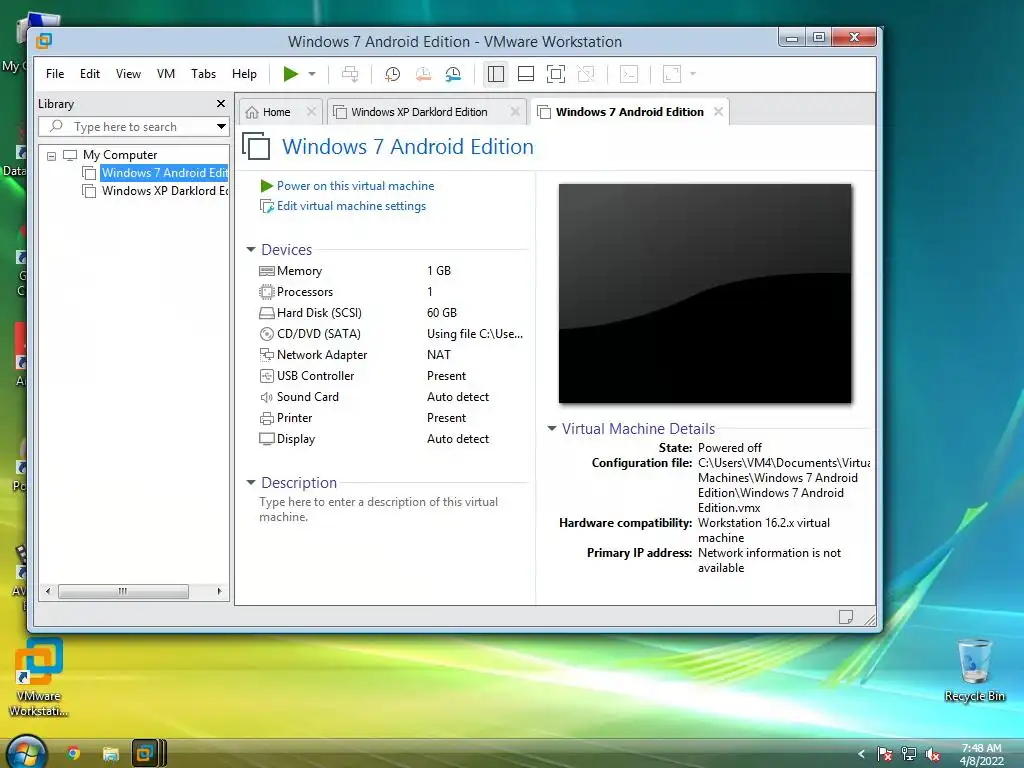1024x768 pixels.
Task: Select the Memory device row
Action: [x=391, y=271]
